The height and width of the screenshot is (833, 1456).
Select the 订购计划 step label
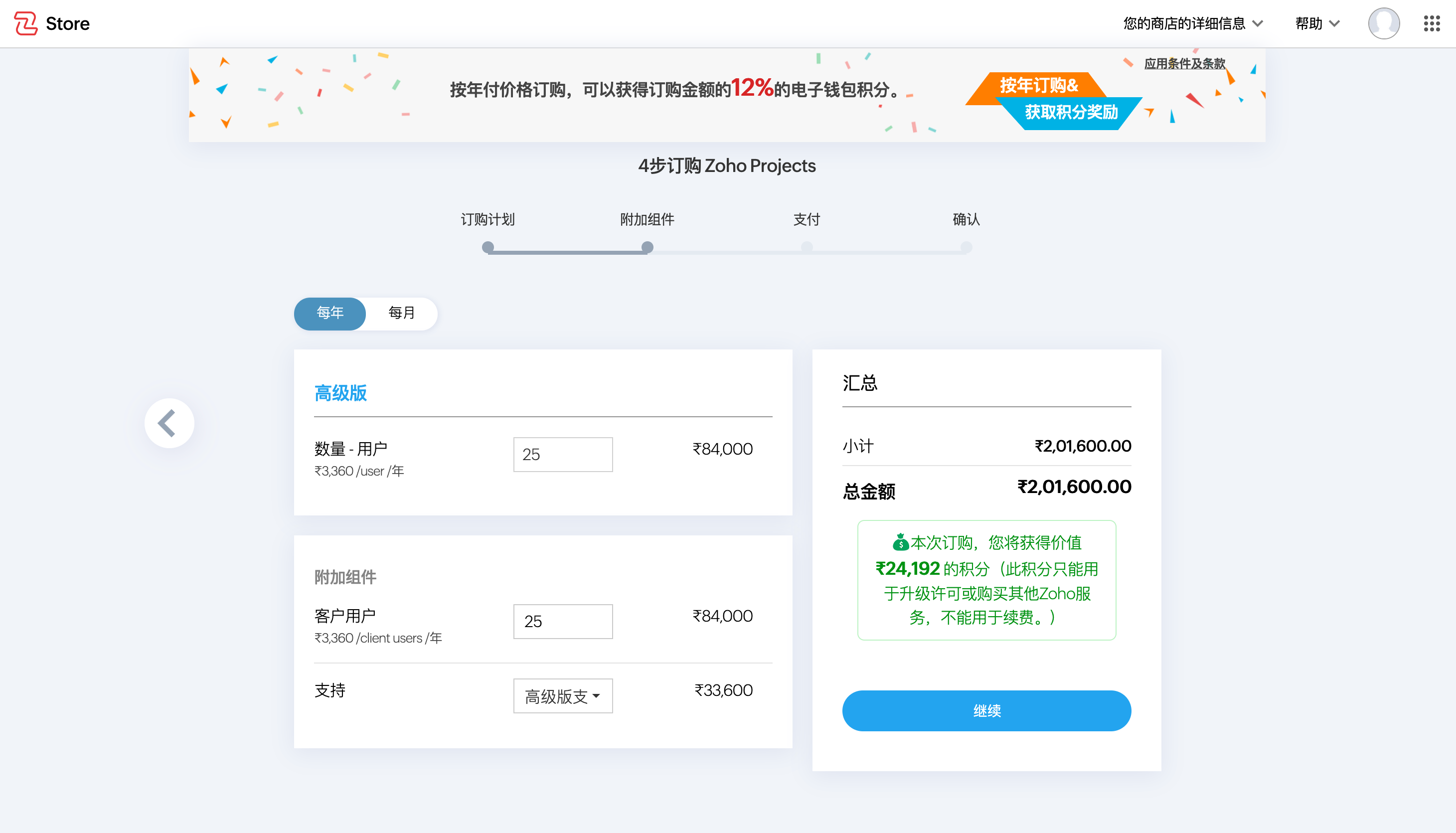coord(488,220)
